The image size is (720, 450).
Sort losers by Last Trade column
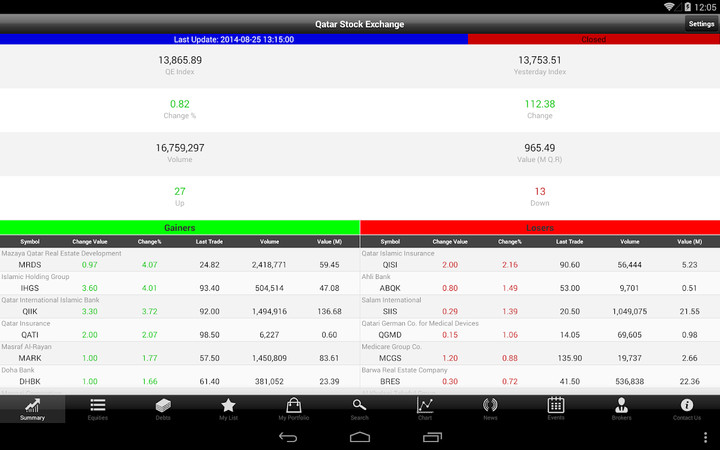[569, 242]
